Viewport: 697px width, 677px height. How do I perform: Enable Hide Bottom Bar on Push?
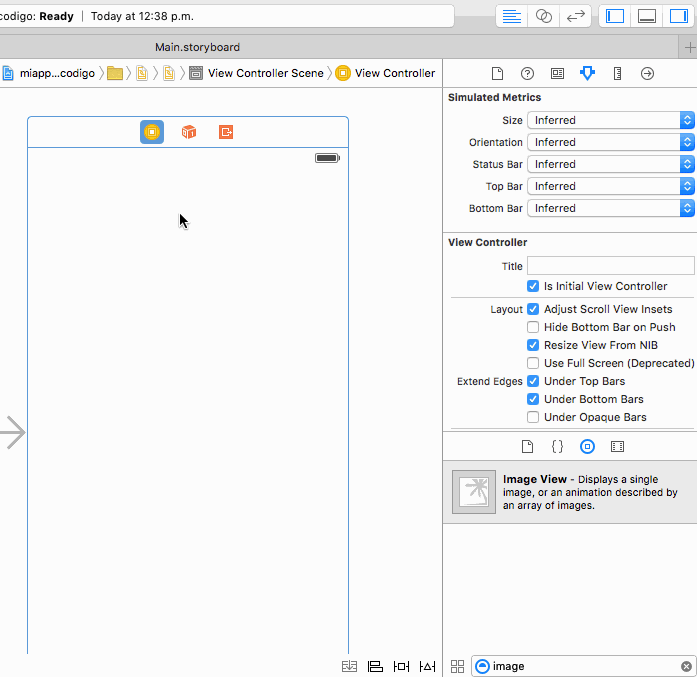pos(533,327)
